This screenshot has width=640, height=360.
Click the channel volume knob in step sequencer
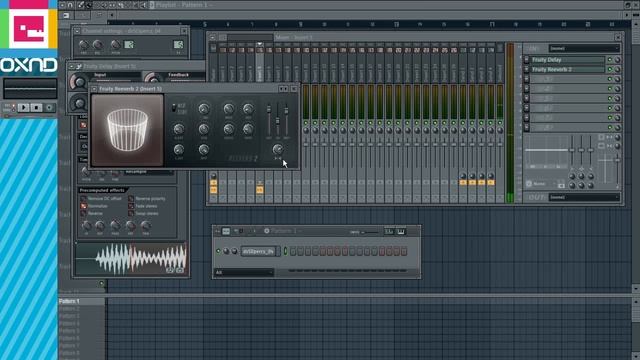click(x=234, y=251)
